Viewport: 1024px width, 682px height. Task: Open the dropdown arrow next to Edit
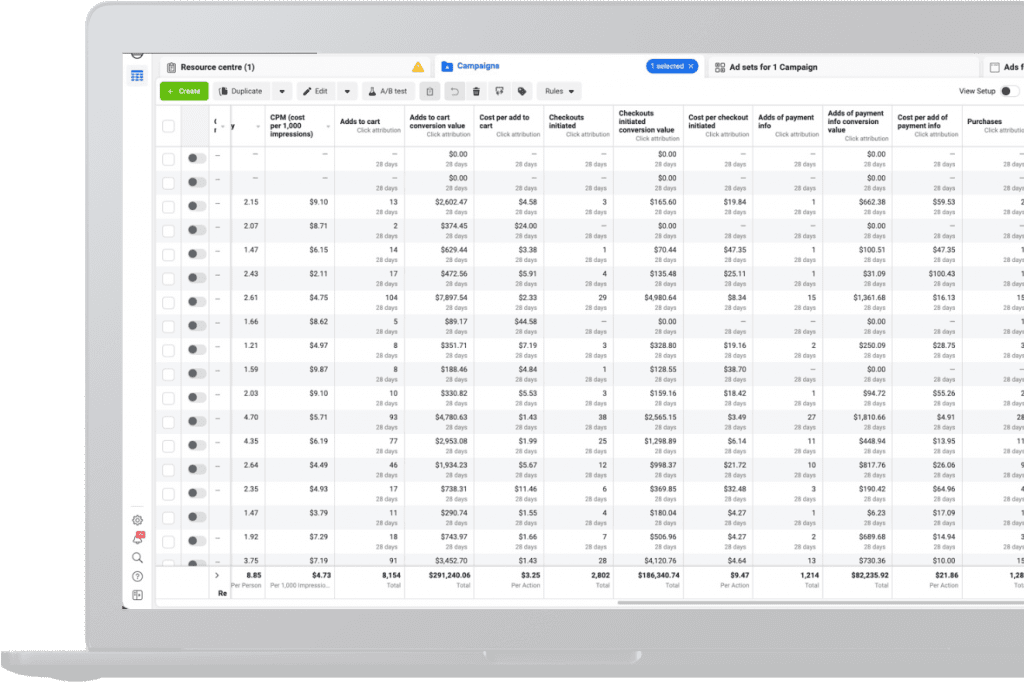347,91
